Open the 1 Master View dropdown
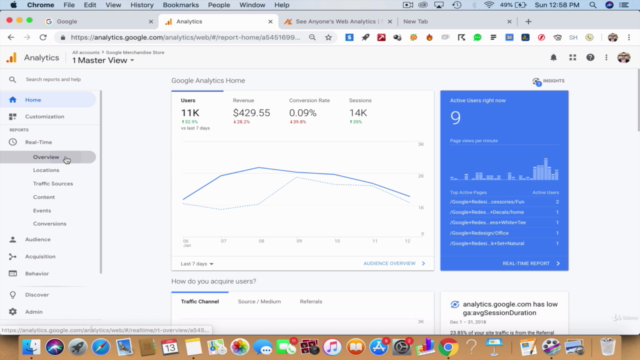Viewport: 640px width, 360px height. pyautogui.click(x=103, y=60)
